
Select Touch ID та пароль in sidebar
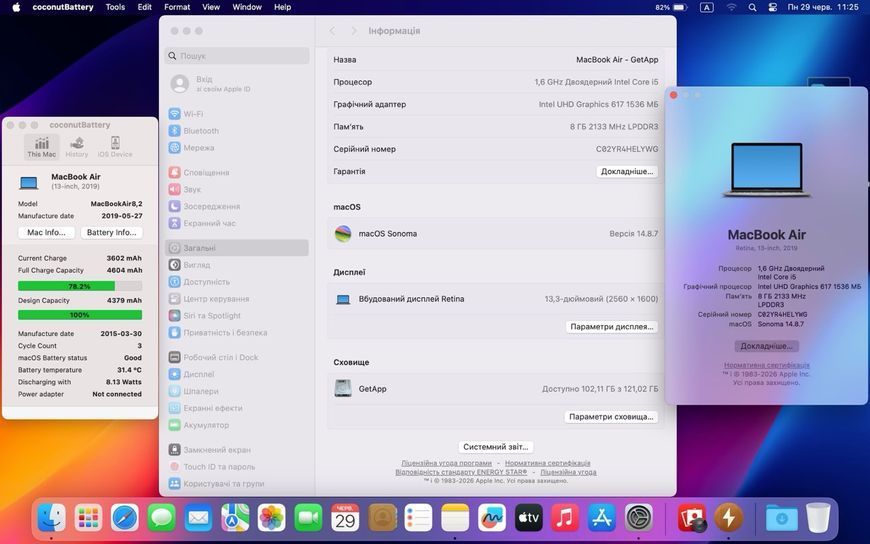[237, 467]
